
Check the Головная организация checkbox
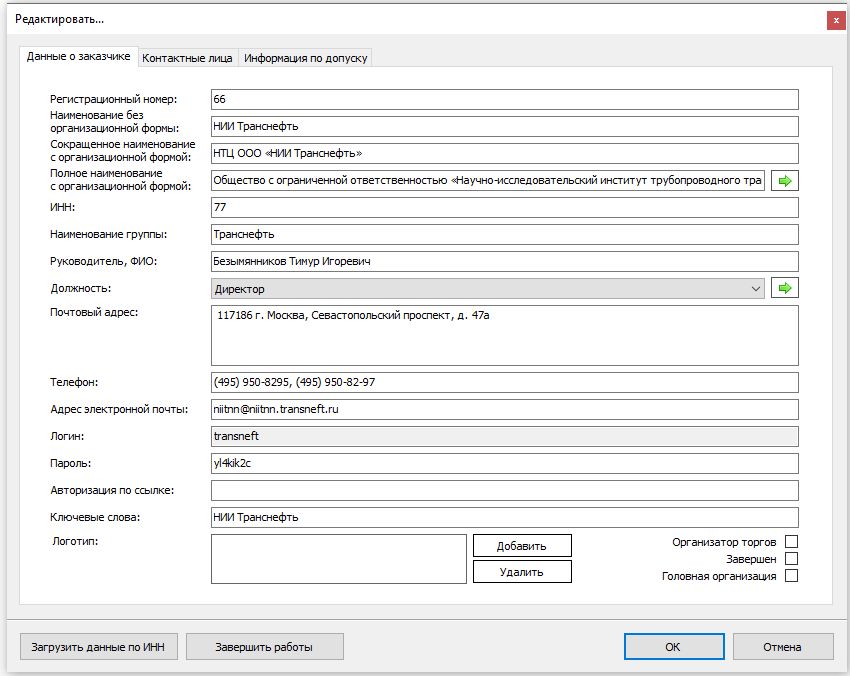tap(791, 575)
